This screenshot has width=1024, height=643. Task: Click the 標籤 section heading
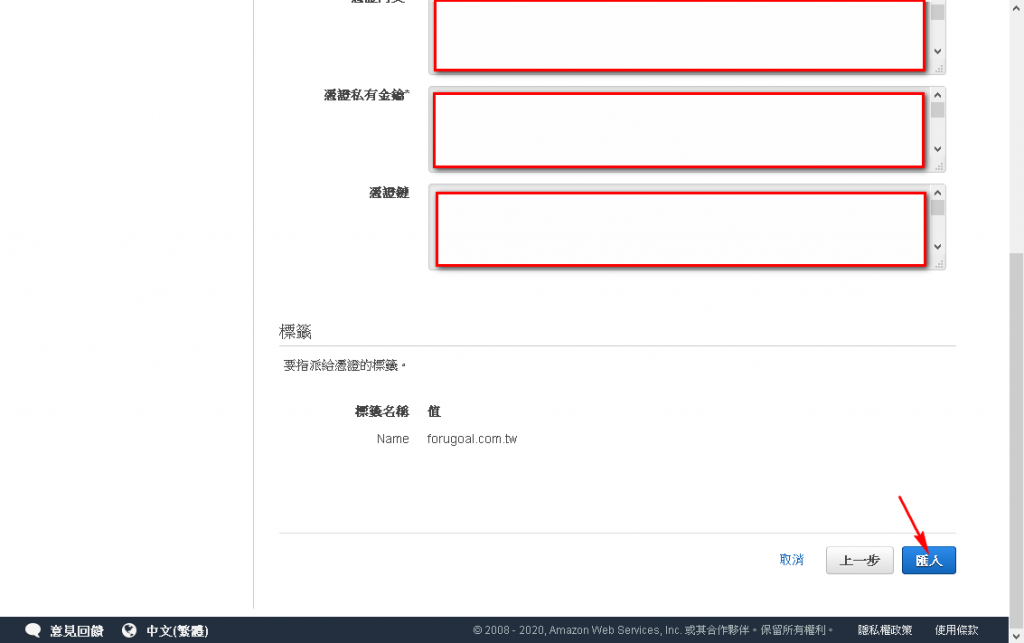pos(295,332)
